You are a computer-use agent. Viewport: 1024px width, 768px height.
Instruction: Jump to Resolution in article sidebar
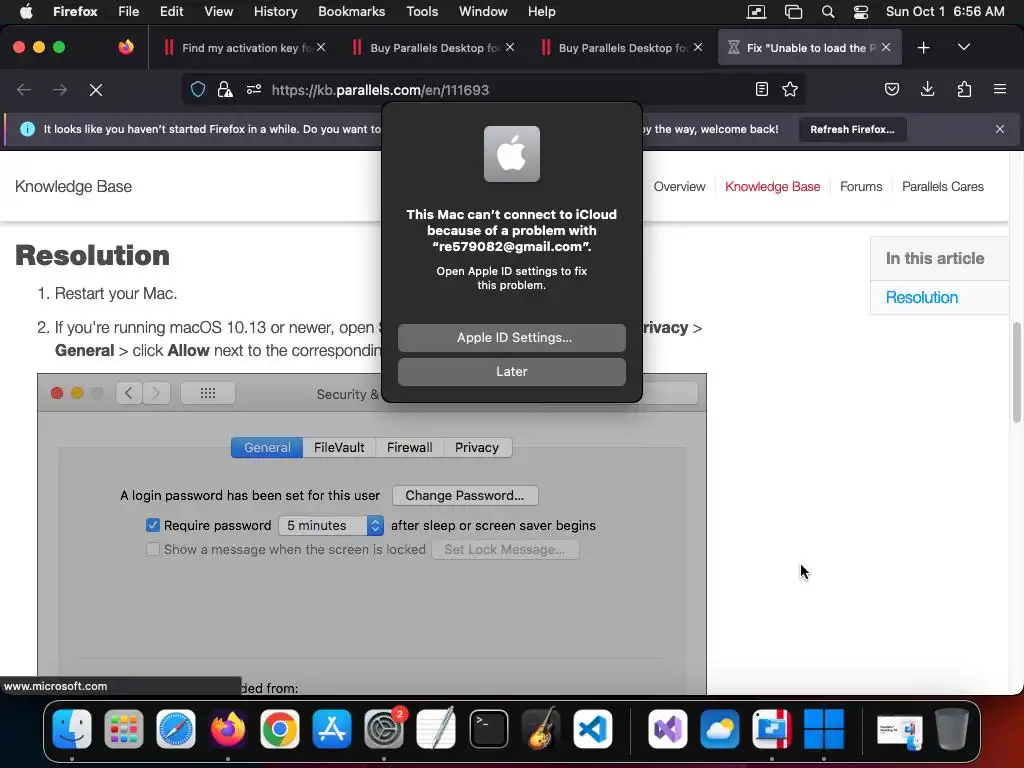[x=921, y=297]
